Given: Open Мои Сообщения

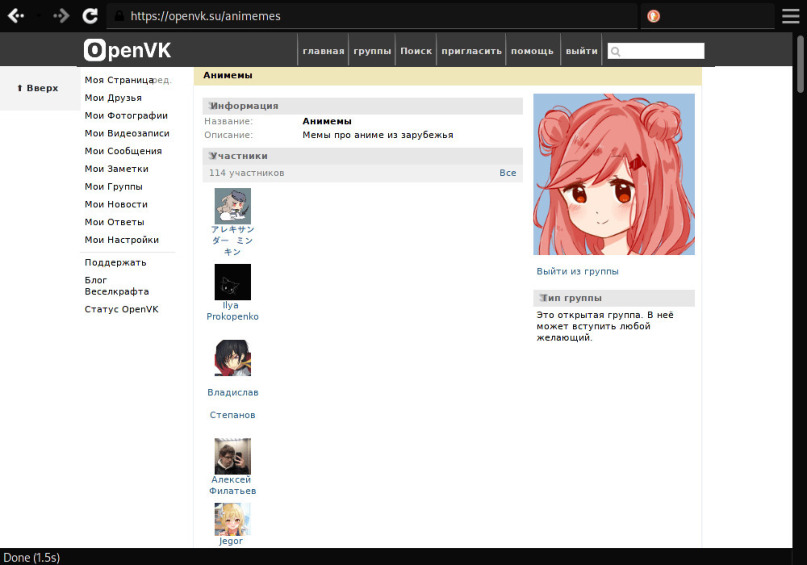Looking at the screenshot, I should [x=123, y=151].
